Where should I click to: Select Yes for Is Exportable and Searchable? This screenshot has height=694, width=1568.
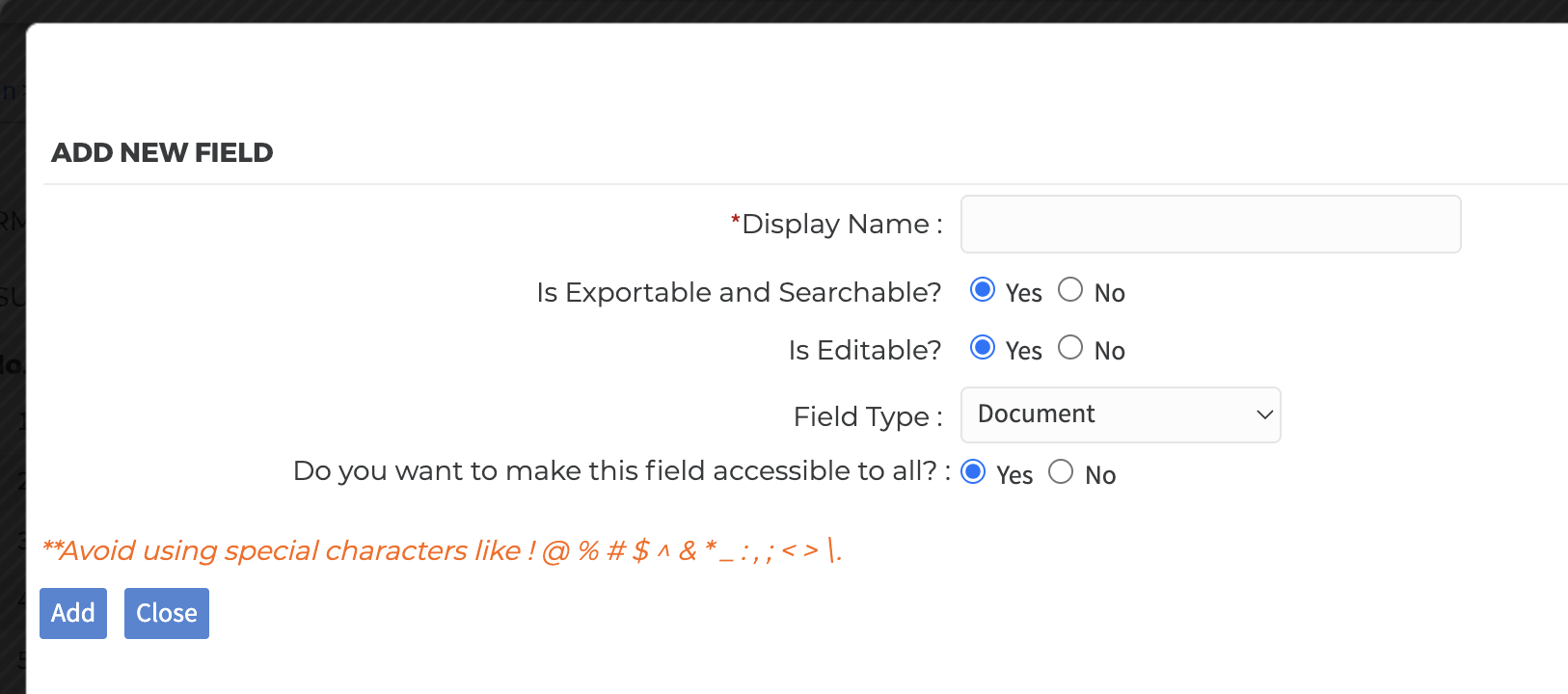(x=983, y=290)
